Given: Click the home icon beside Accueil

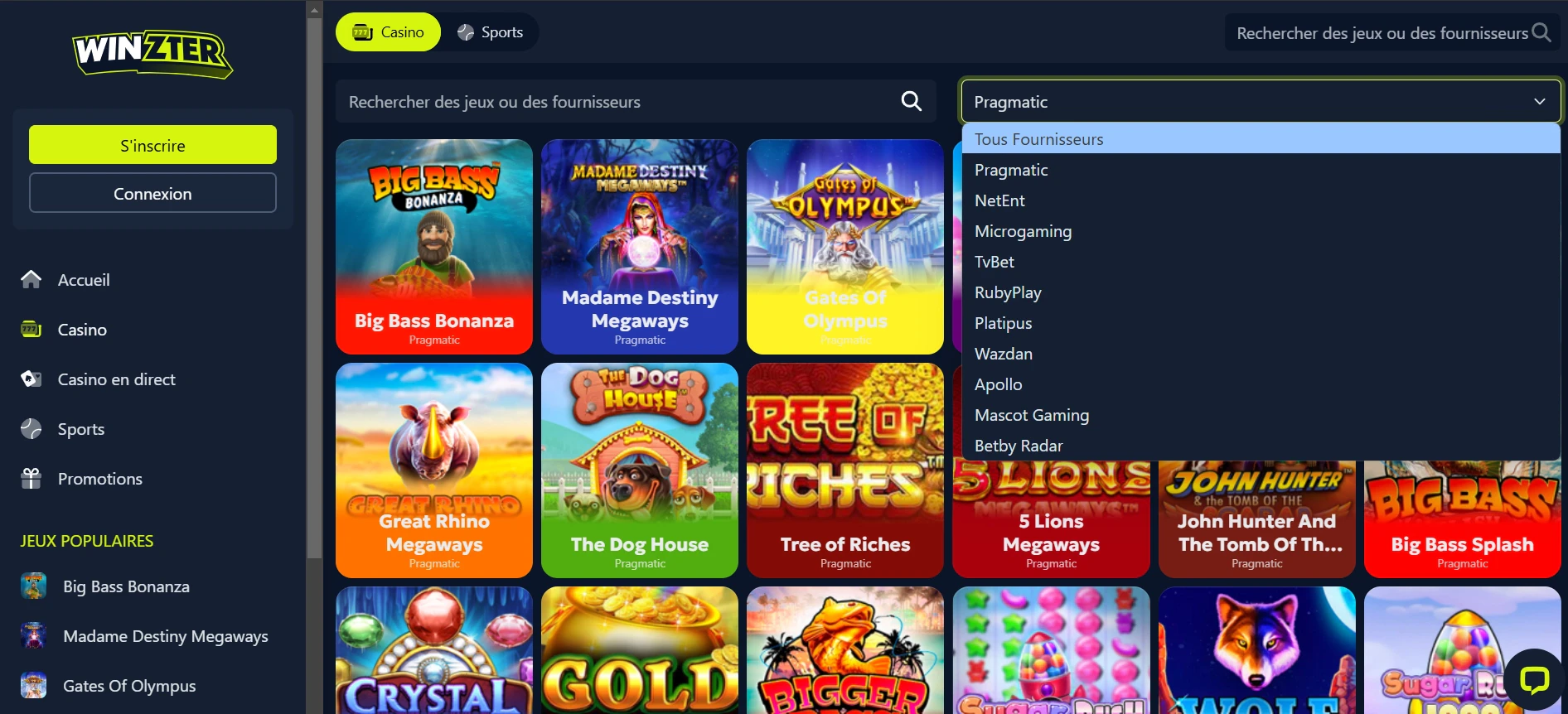Looking at the screenshot, I should pos(31,280).
